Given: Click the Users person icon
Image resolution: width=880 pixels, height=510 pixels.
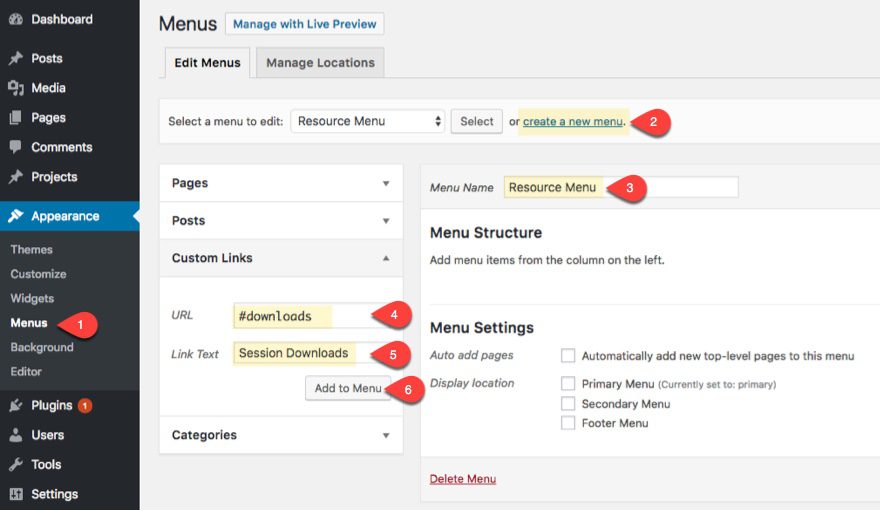Looking at the screenshot, I should [x=16, y=435].
